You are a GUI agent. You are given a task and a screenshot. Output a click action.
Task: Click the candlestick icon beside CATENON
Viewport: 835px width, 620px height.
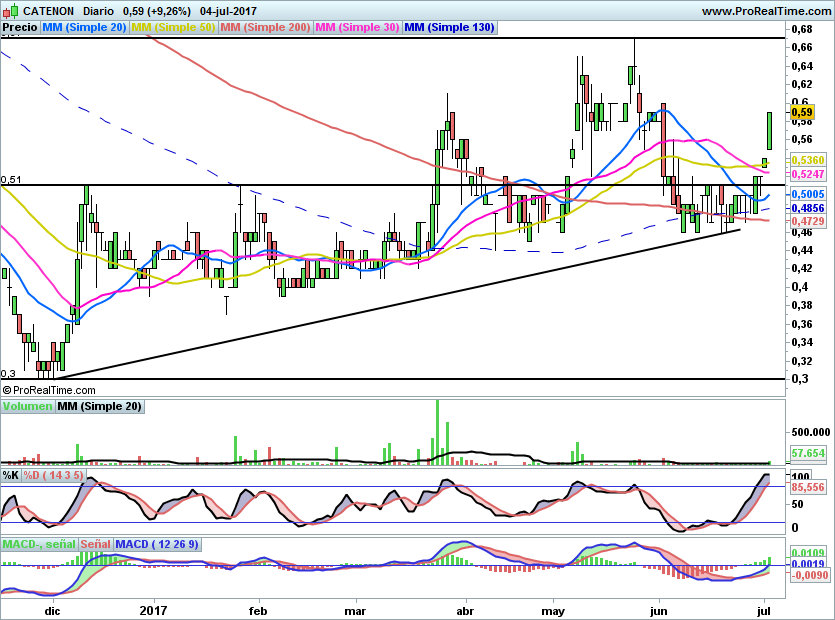(10, 10)
